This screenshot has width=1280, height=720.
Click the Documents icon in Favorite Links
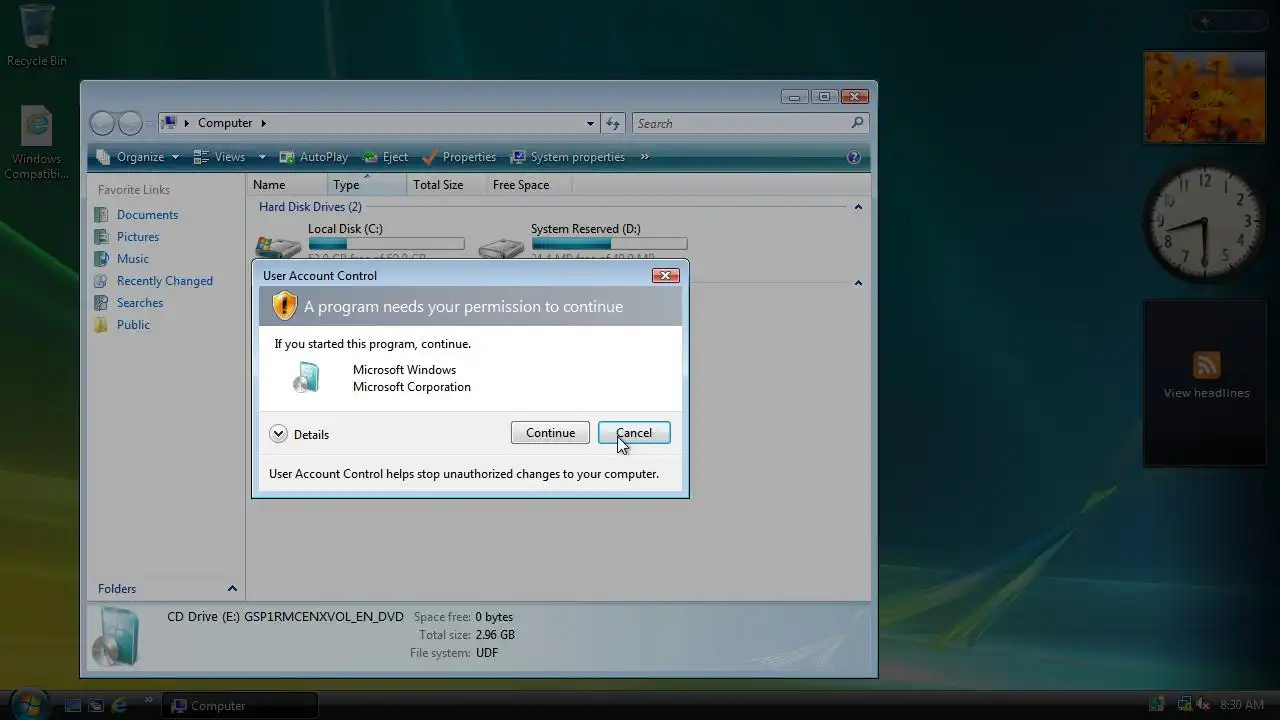(x=101, y=215)
